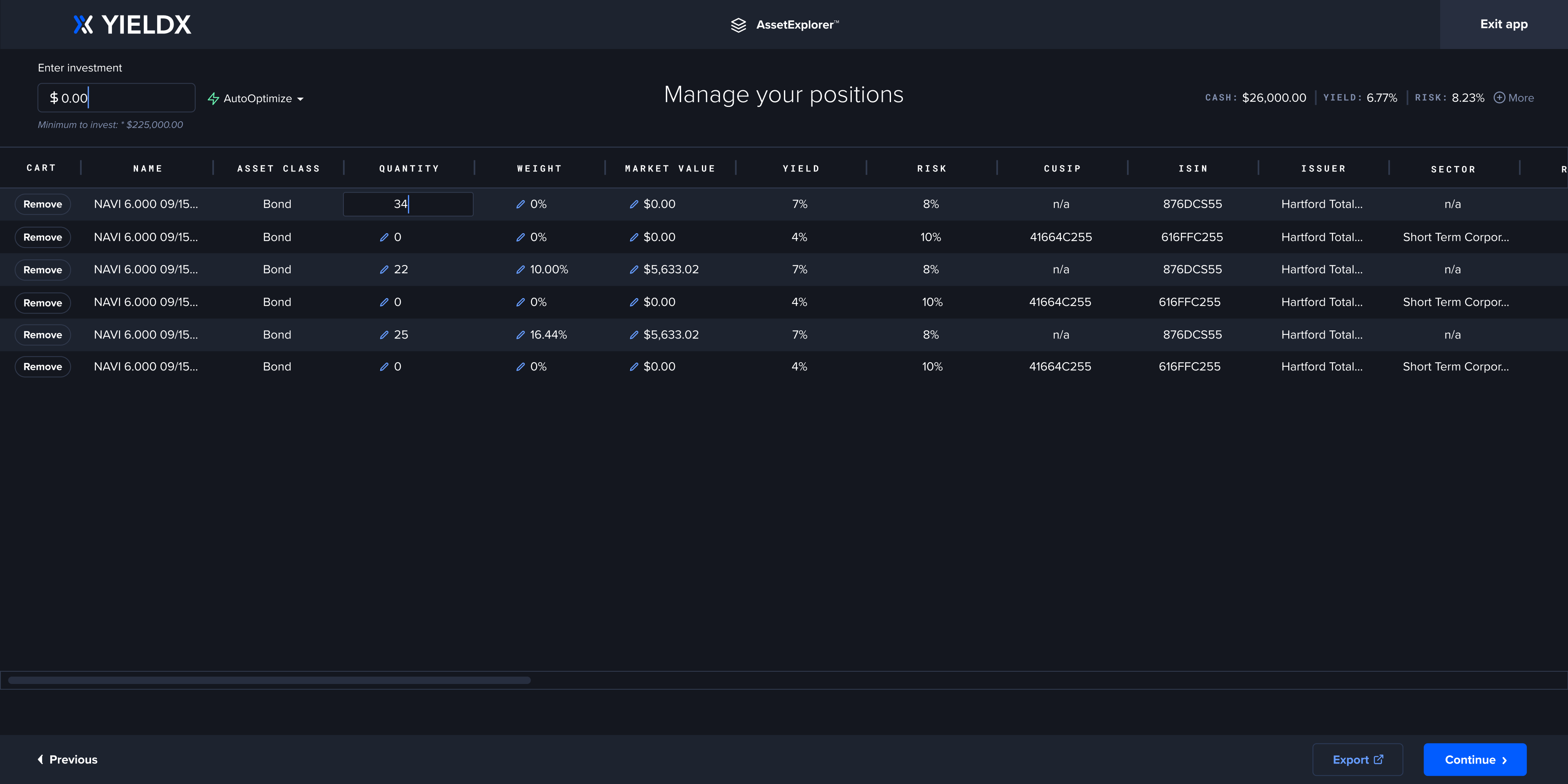Sort by the Market Value column header

coord(670,169)
